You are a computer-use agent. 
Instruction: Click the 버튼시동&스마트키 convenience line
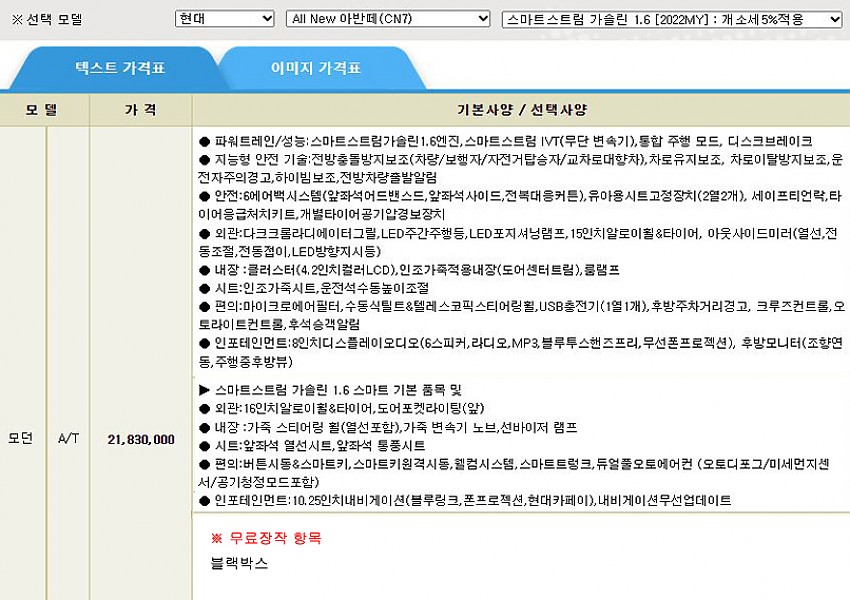520,463
